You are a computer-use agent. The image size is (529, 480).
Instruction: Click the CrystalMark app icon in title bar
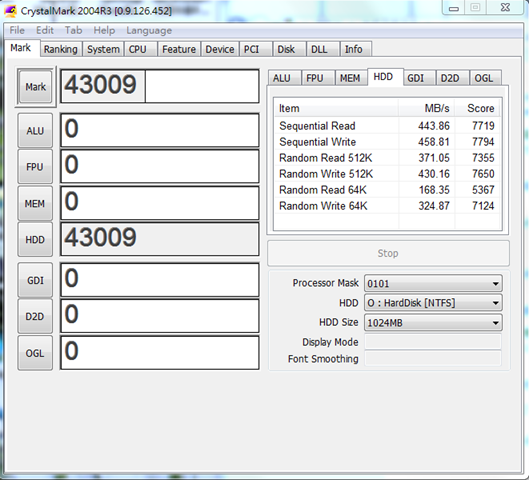[10, 11]
